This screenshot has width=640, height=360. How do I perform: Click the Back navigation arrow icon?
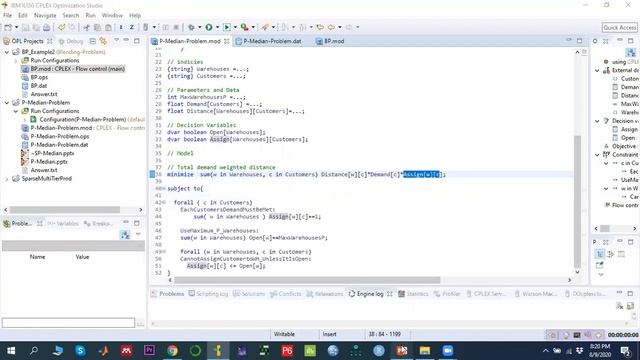pyautogui.click(x=331, y=27)
